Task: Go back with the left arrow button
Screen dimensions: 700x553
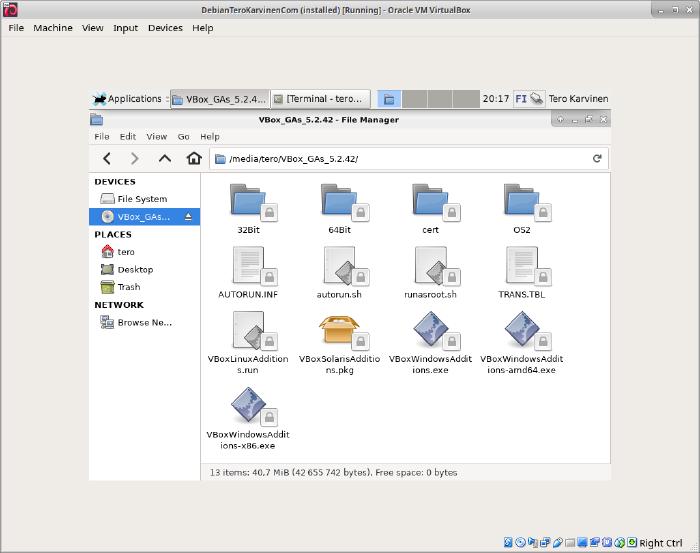Action: click(x=107, y=158)
